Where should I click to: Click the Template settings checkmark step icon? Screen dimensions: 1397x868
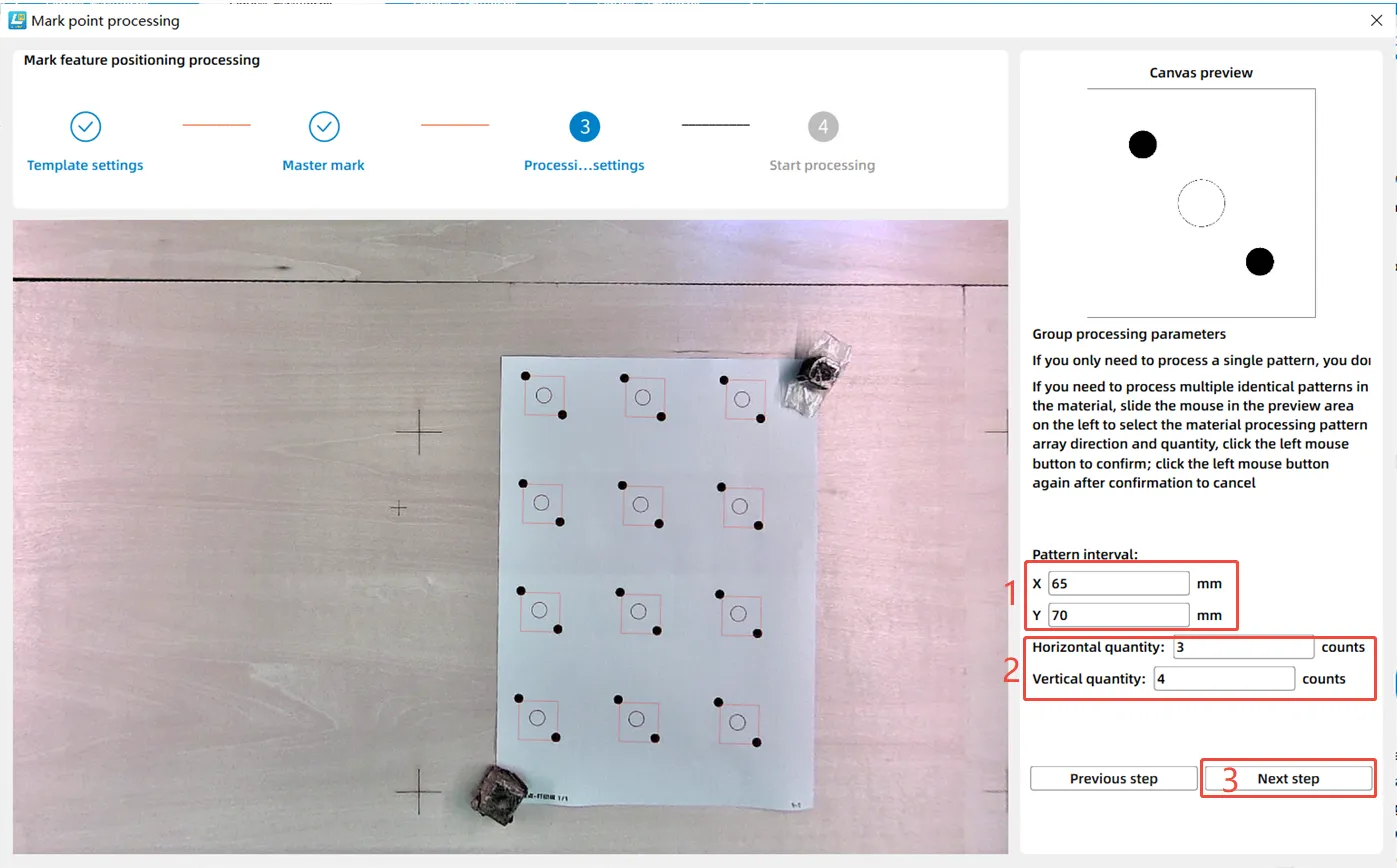86,127
